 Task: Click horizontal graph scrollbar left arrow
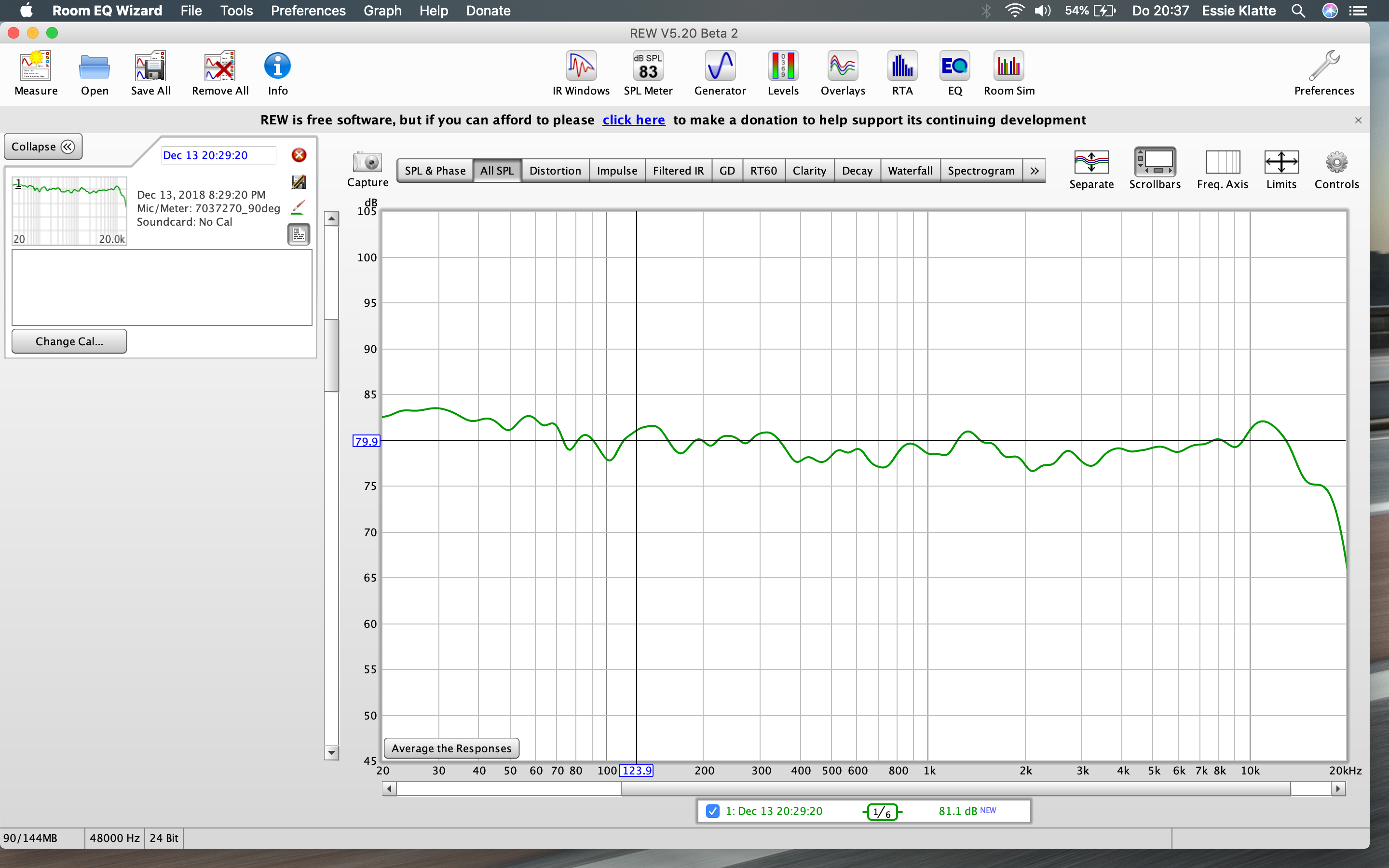click(x=389, y=789)
